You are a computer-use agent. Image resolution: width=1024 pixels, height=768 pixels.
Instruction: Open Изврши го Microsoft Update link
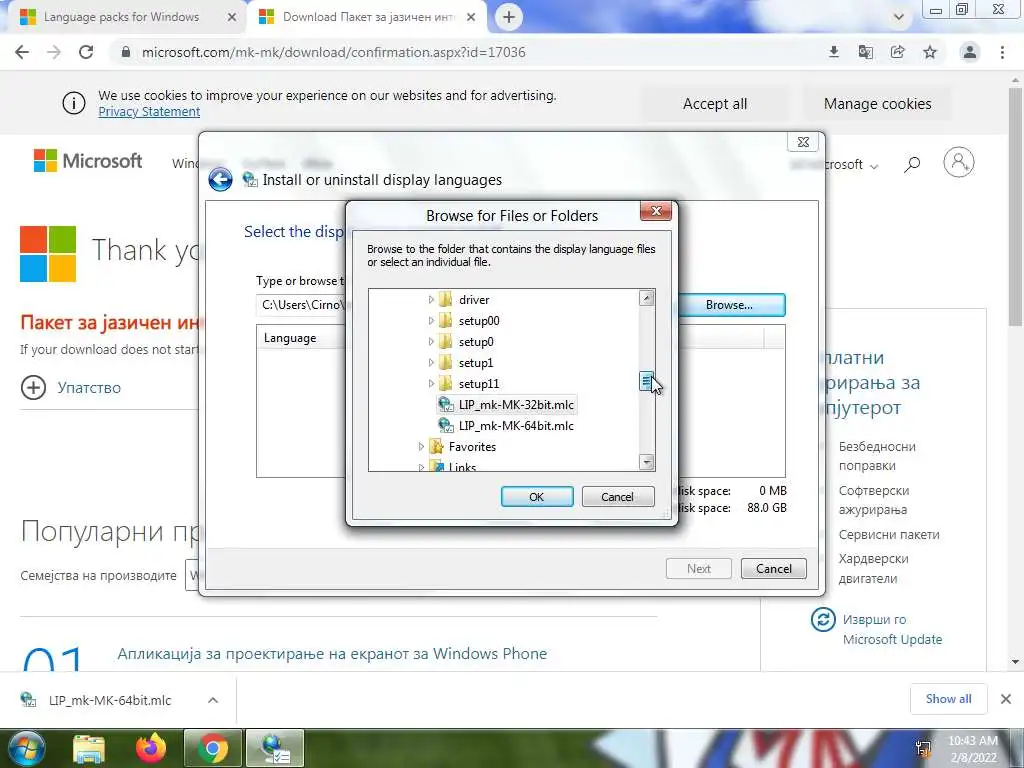tap(892, 630)
